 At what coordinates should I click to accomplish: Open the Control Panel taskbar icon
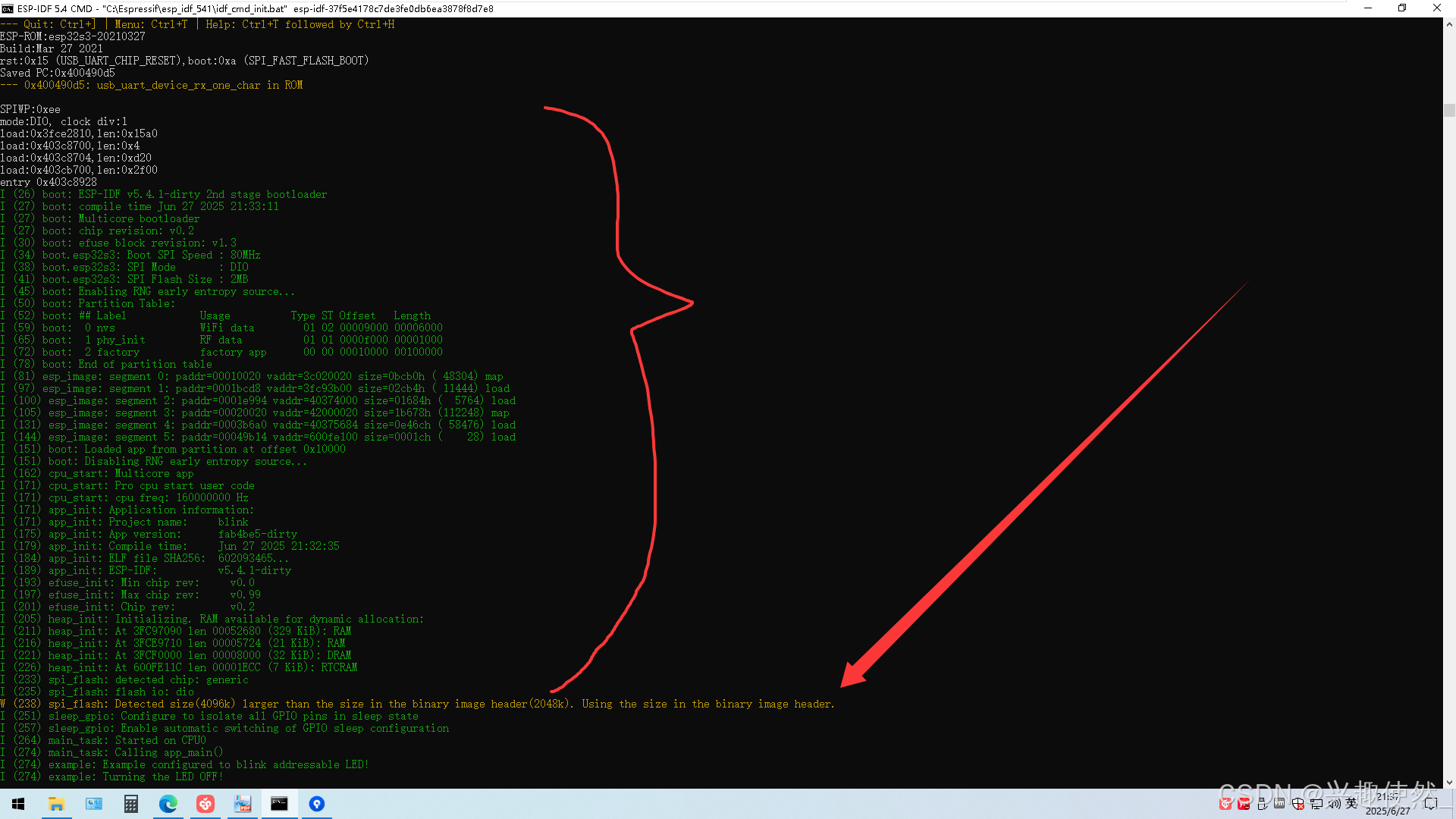pos(93,804)
